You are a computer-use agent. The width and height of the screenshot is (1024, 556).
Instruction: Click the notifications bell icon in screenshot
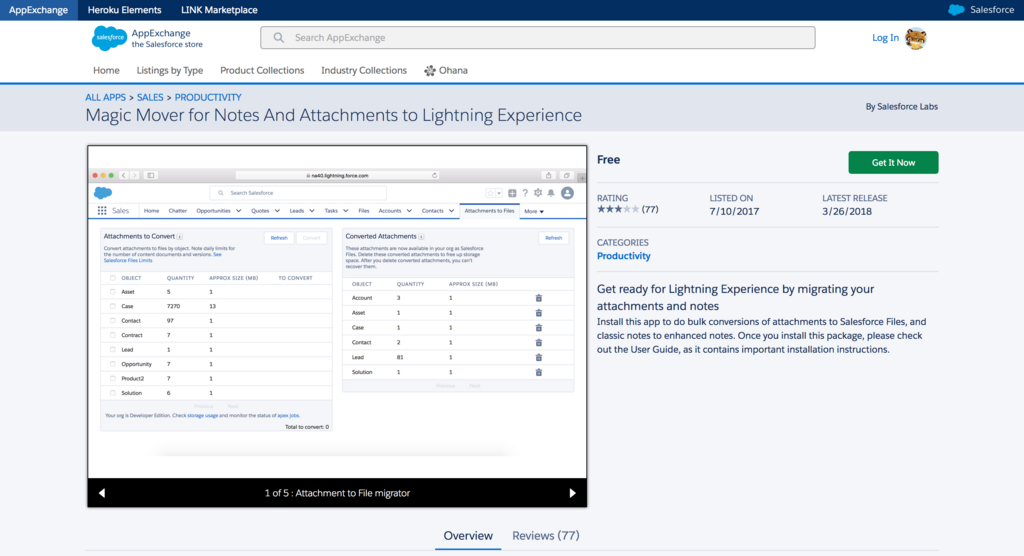[551, 193]
